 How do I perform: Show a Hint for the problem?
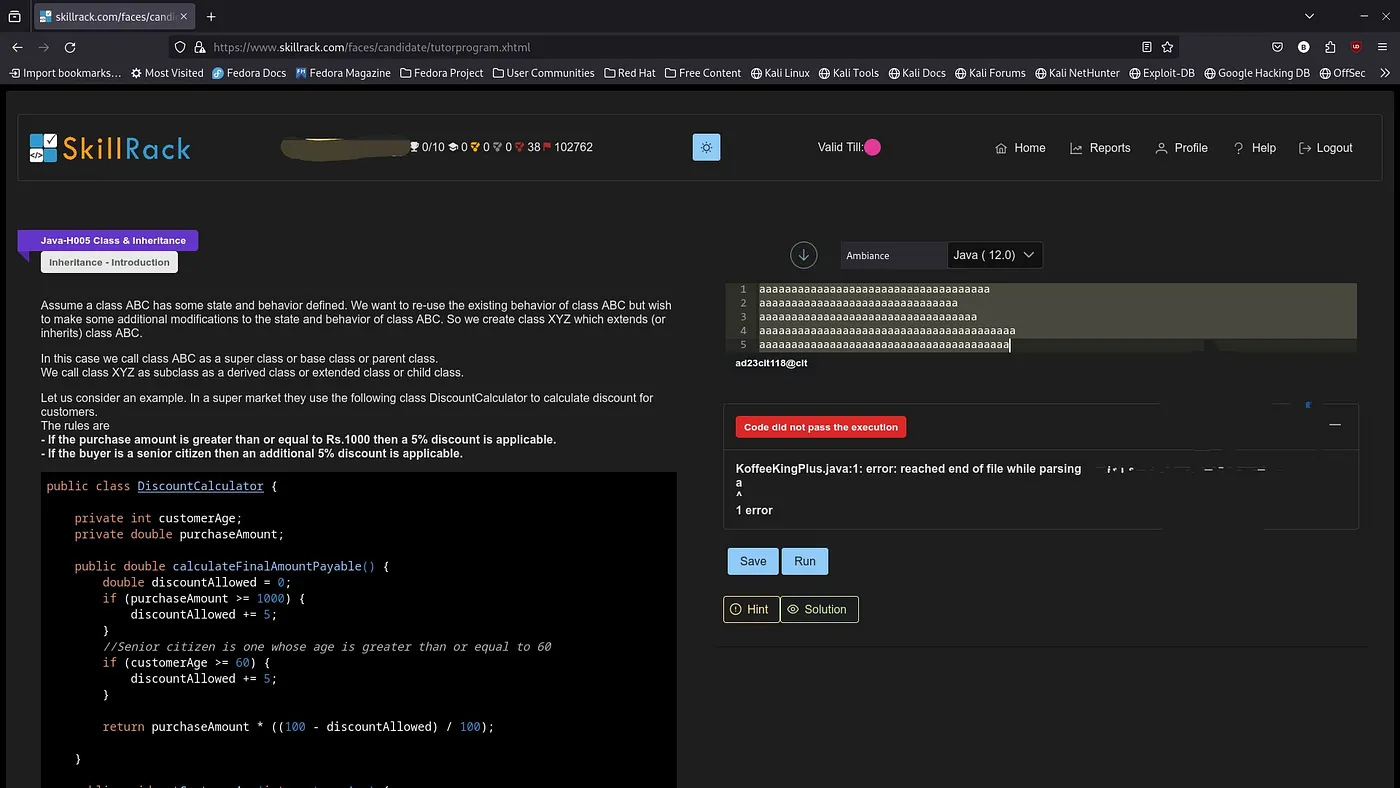coord(751,609)
